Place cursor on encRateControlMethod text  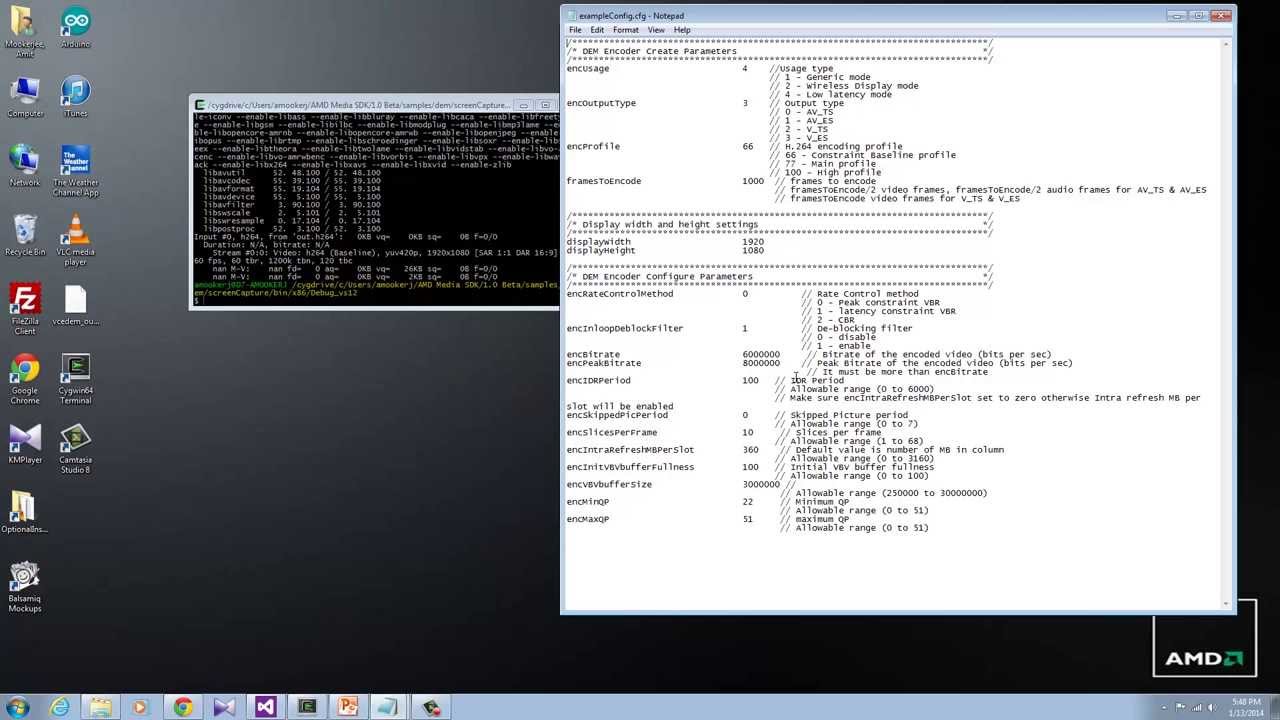(x=620, y=294)
